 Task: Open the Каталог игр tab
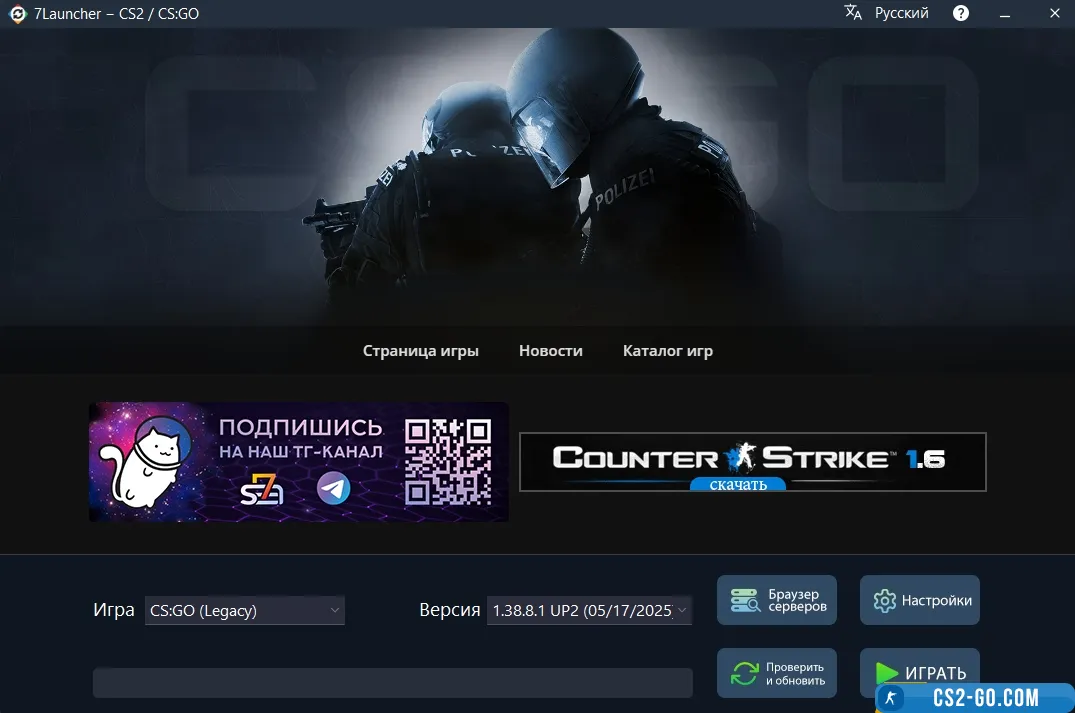[667, 351]
